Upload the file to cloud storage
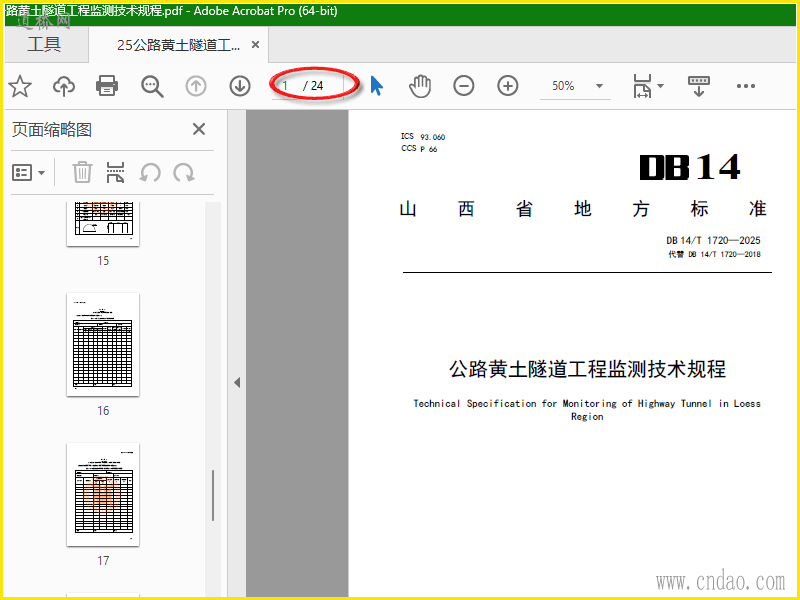This screenshot has width=800, height=600. tap(64, 86)
